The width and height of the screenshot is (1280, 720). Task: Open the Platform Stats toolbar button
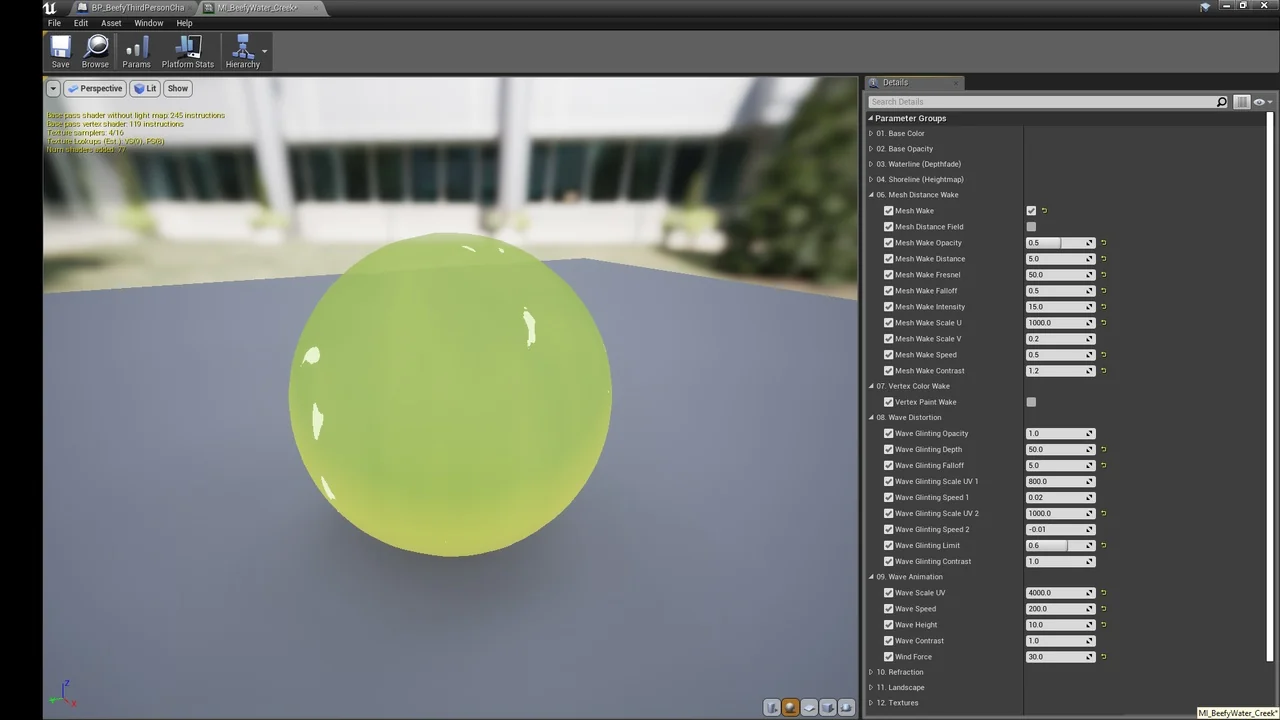[x=188, y=52]
